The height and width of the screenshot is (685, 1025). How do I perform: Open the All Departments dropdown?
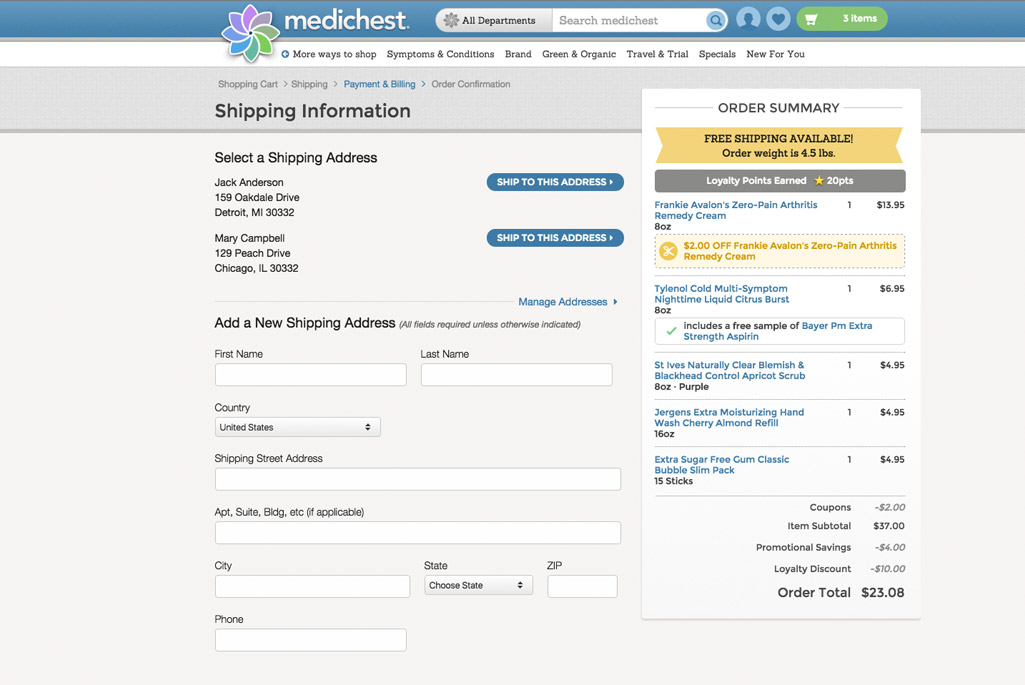tap(489, 20)
